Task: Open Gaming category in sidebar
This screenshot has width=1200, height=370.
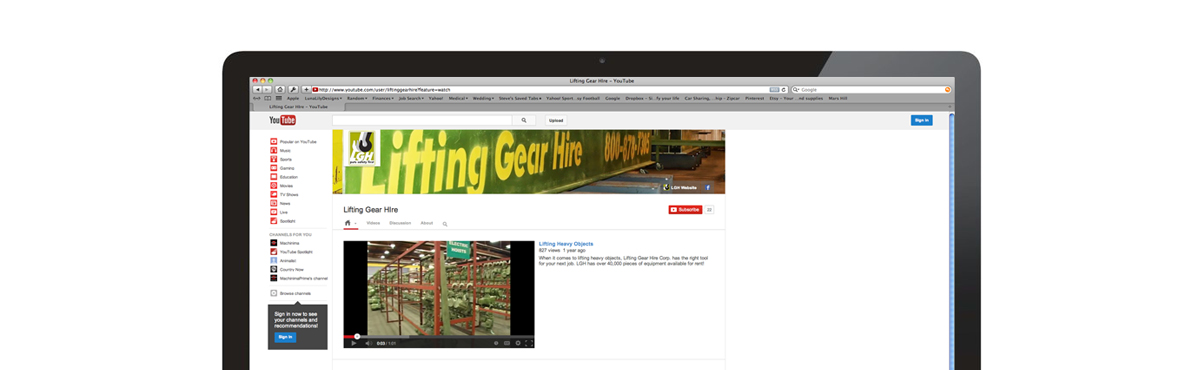Action: (283, 168)
